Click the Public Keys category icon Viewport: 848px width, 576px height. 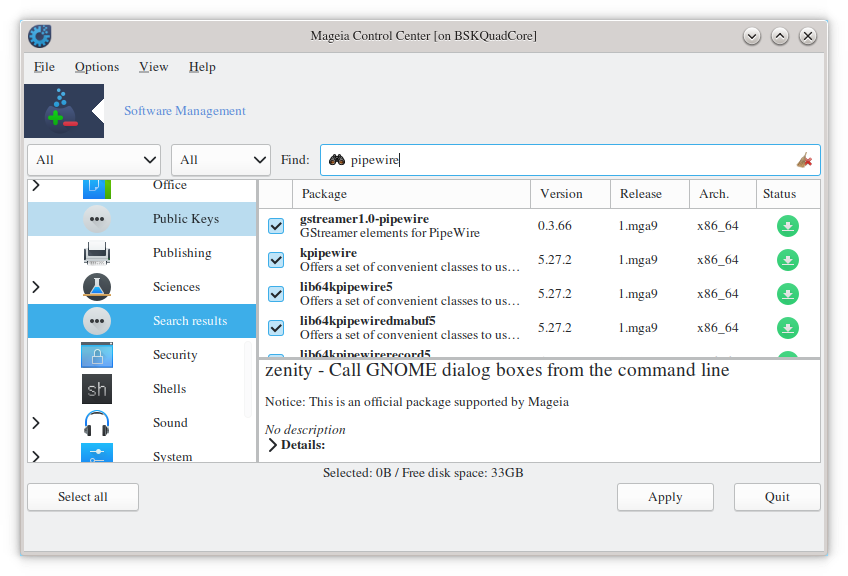coord(97,219)
